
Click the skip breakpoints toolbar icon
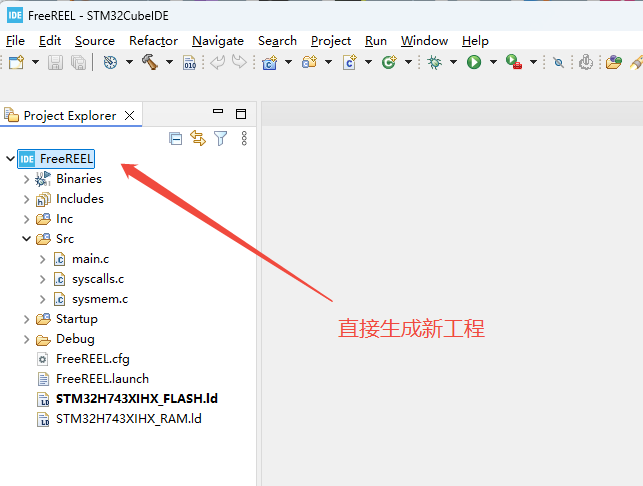[558, 62]
